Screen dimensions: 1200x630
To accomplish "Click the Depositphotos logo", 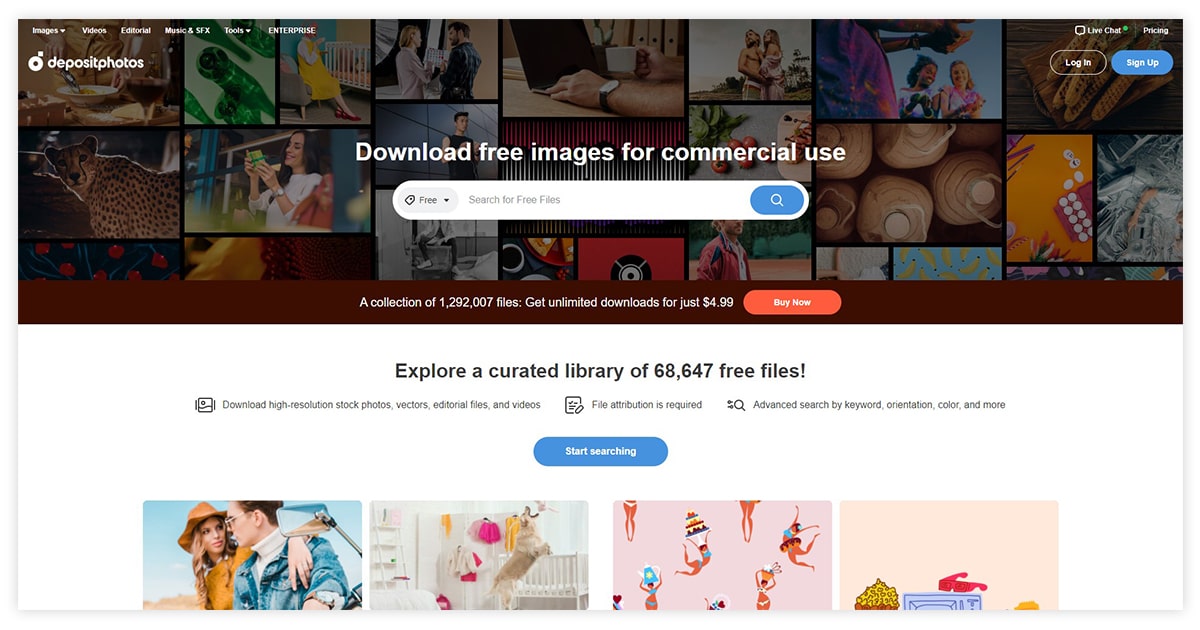I will [x=86, y=62].
